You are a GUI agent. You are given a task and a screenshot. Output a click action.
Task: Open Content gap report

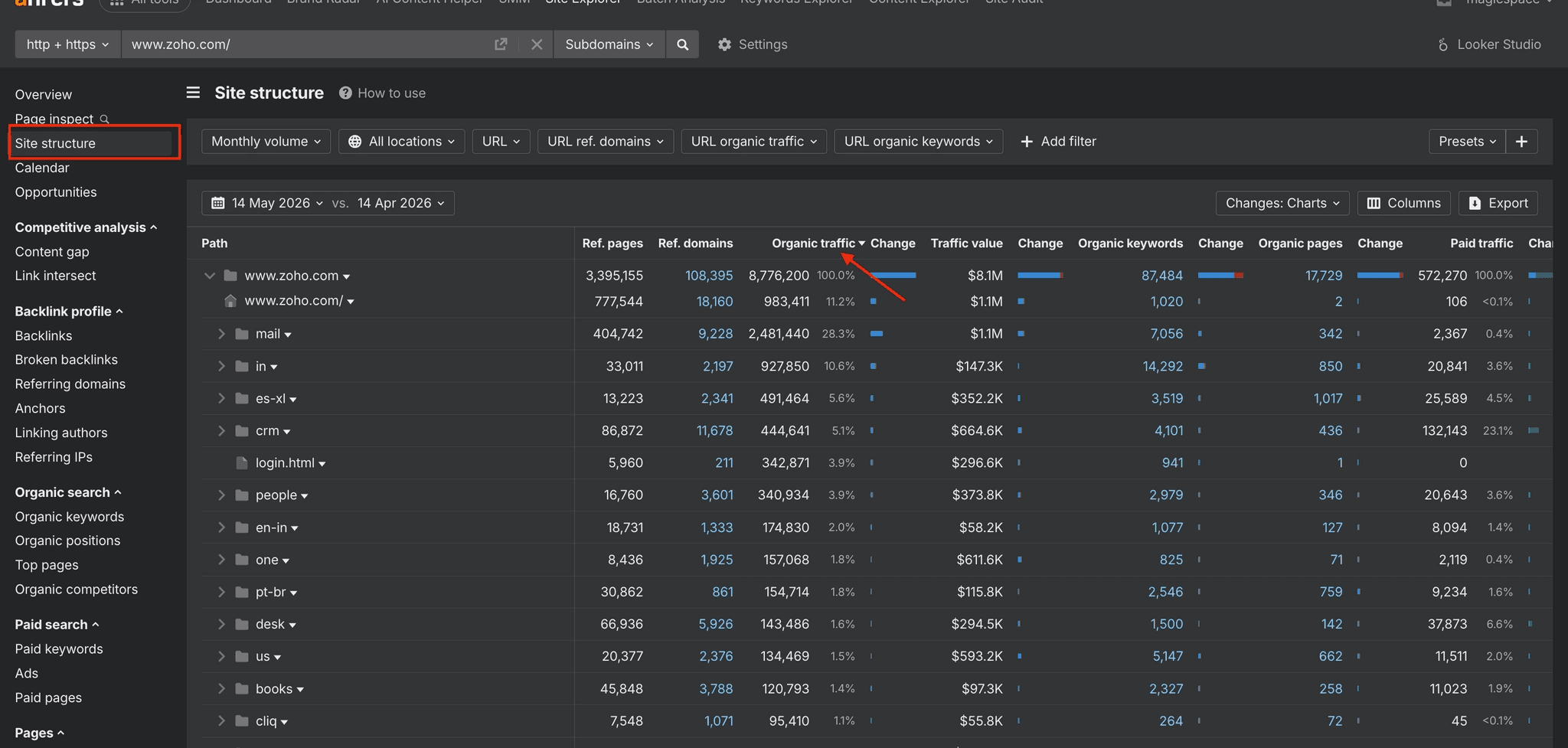pos(52,252)
